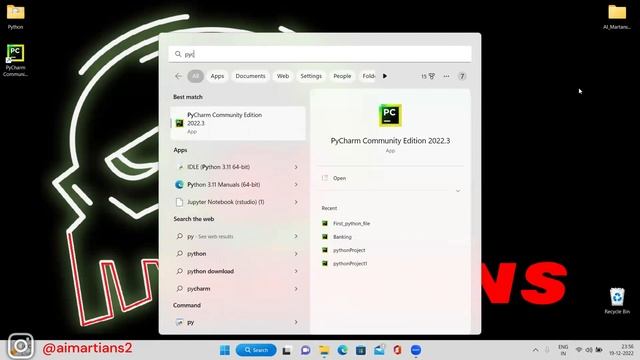640x360 pixels.
Task: Open the AI_Martians desktop folder
Action: pyautogui.click(x=617, y=17)
